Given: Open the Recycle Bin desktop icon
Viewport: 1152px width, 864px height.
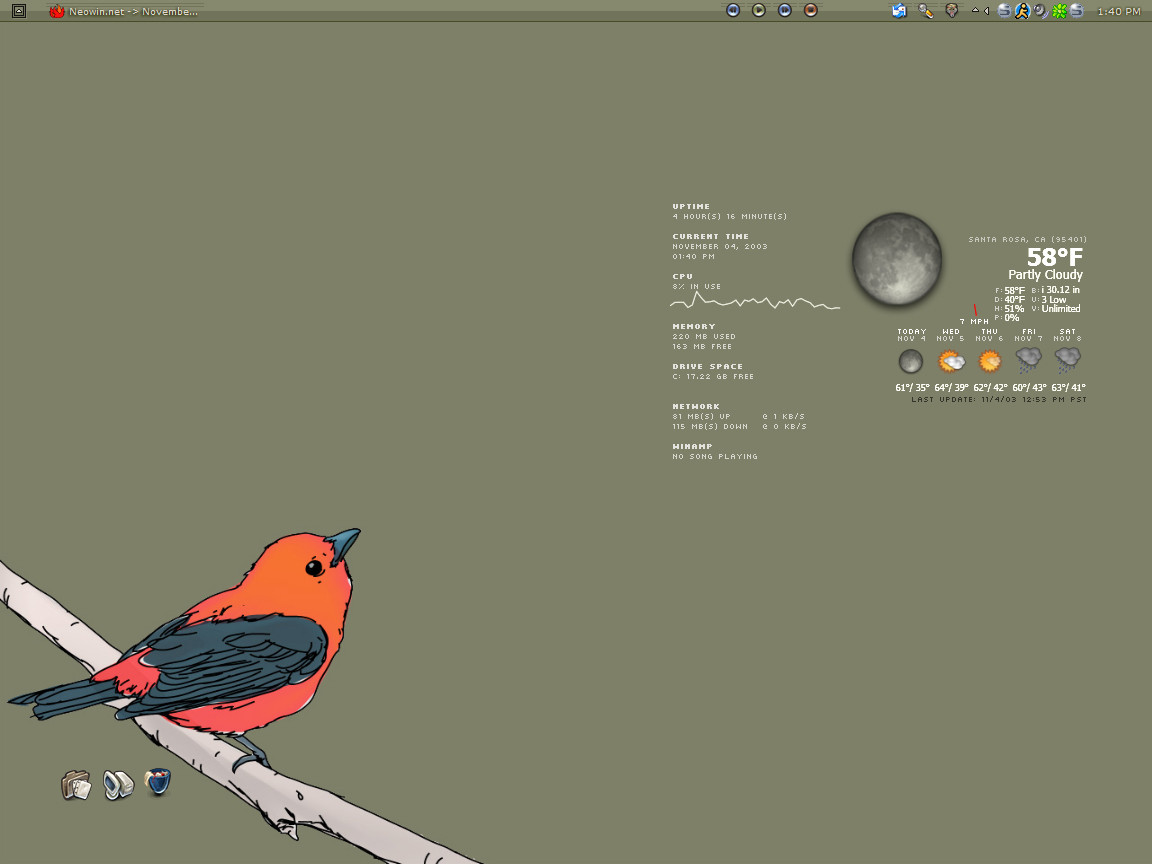Looking at the screenshot, I should tap(158, 782).
